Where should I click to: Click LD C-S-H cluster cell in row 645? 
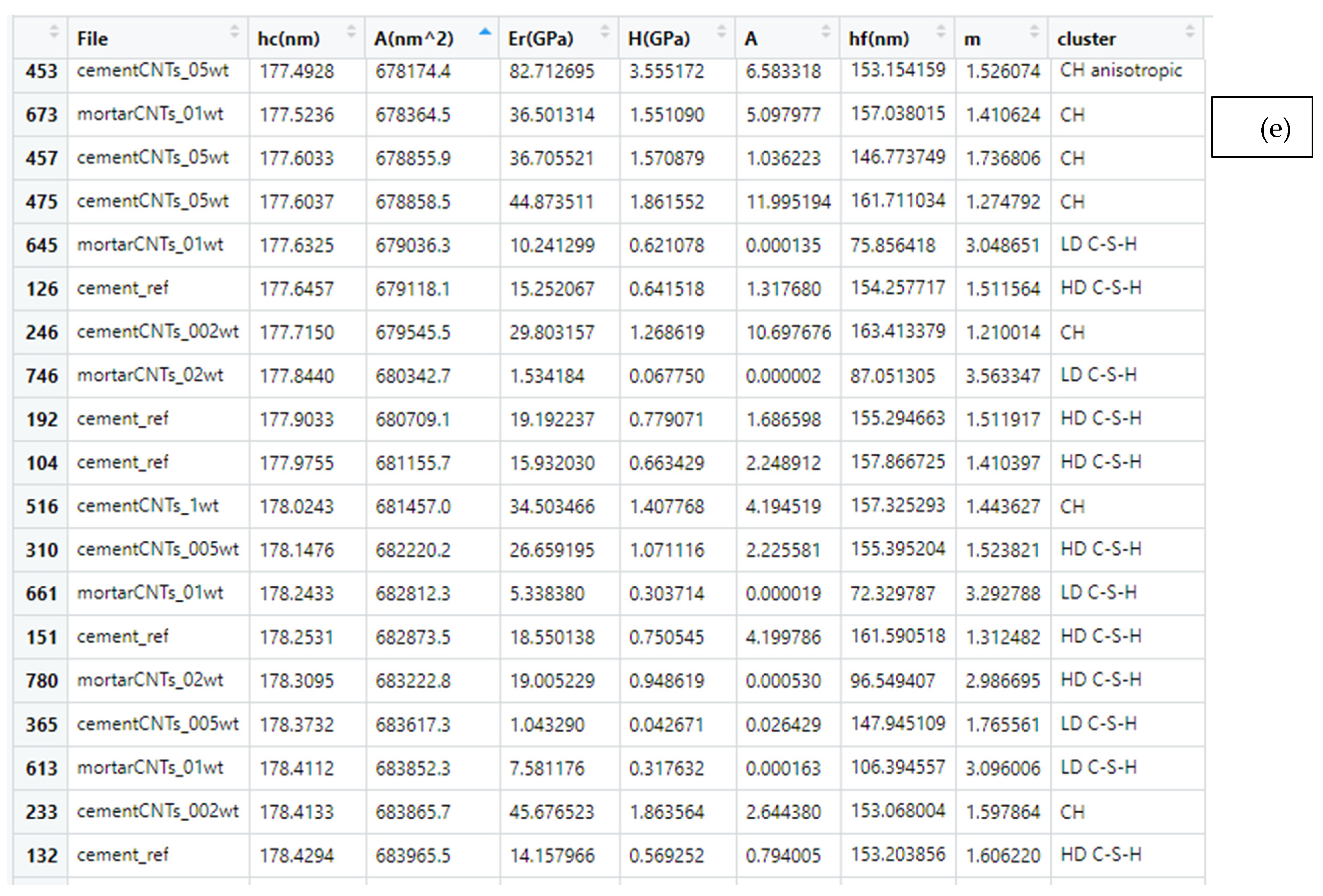pyautogui.click(x=1098, y=245)
